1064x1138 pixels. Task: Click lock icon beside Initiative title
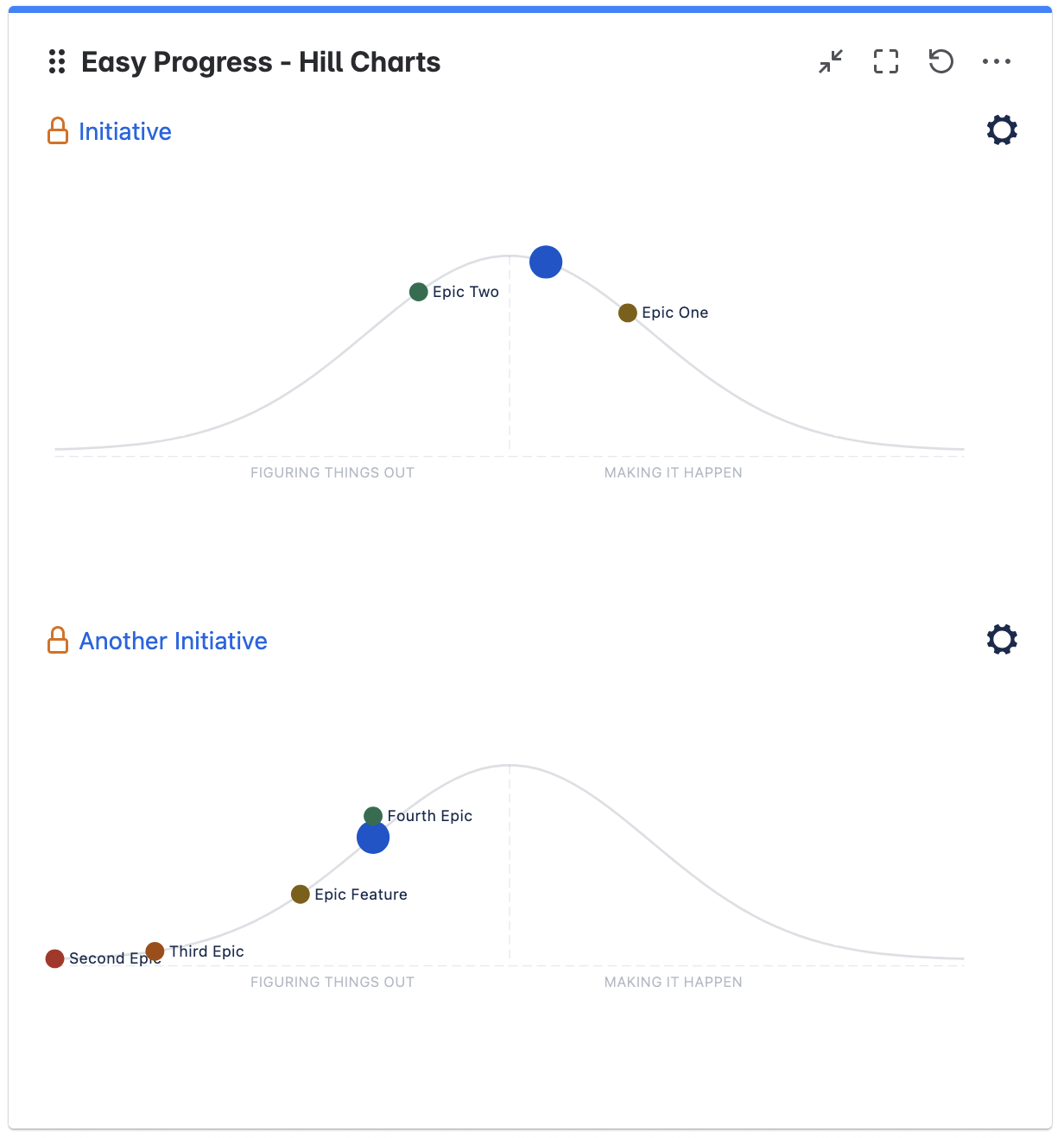(58, 131)
